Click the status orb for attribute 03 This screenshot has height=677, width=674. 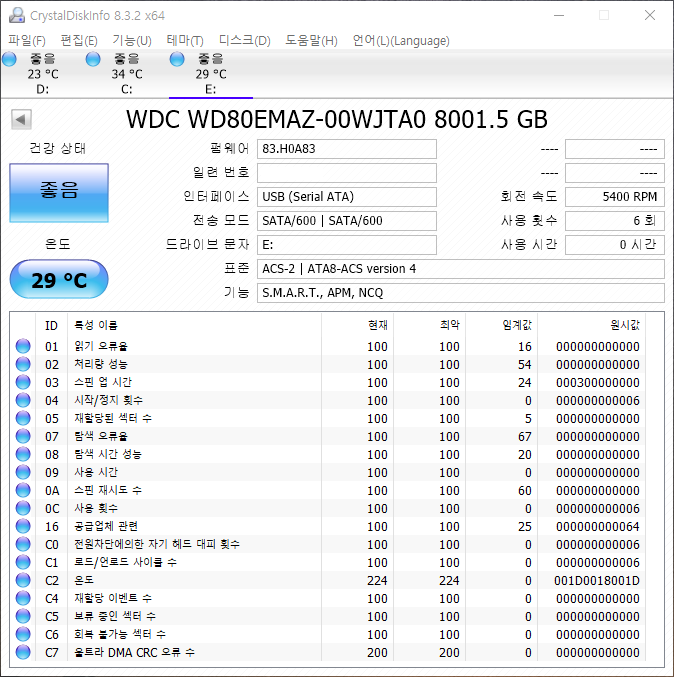point(23,383)
